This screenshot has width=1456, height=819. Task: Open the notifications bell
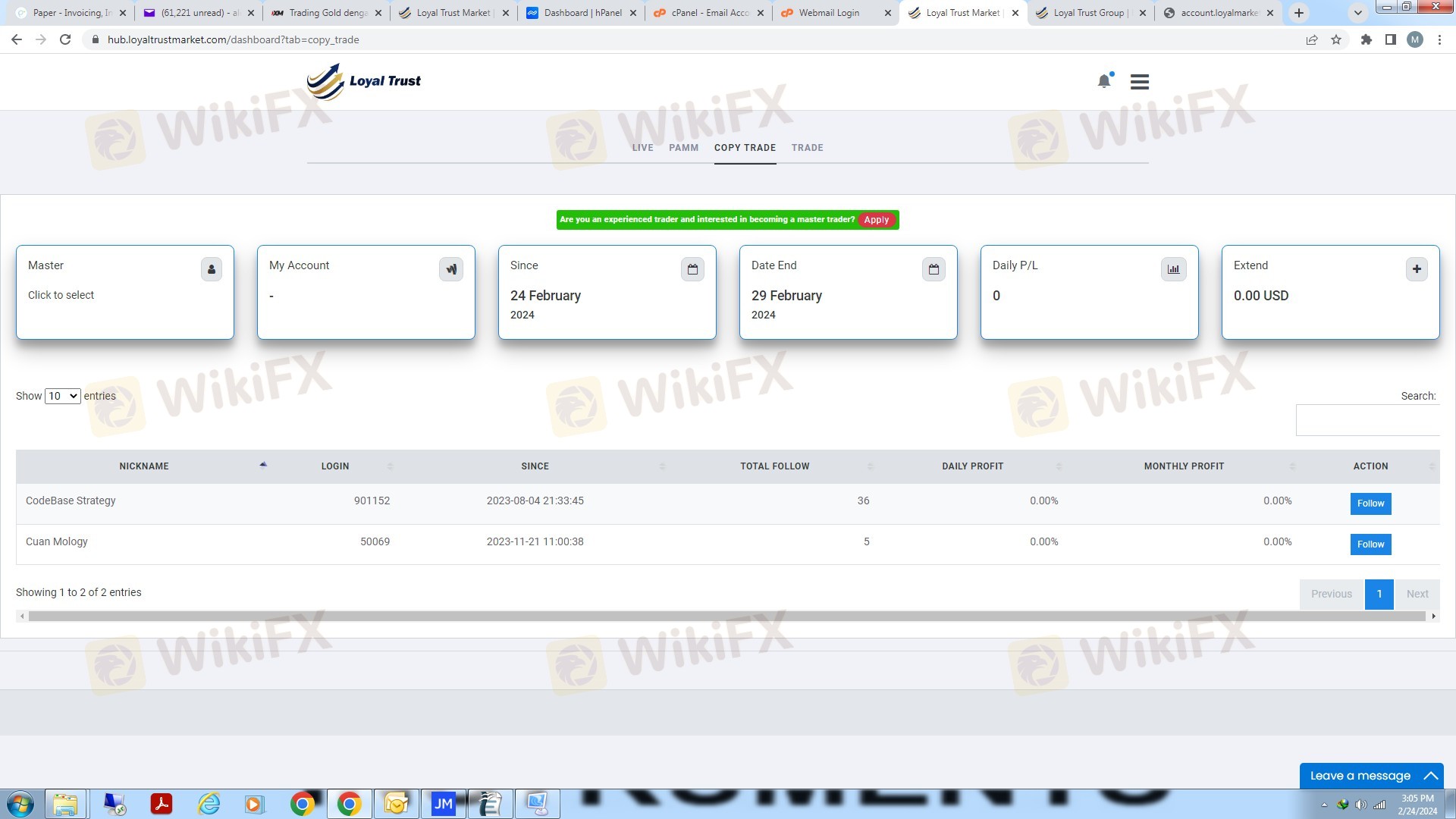1104,81
